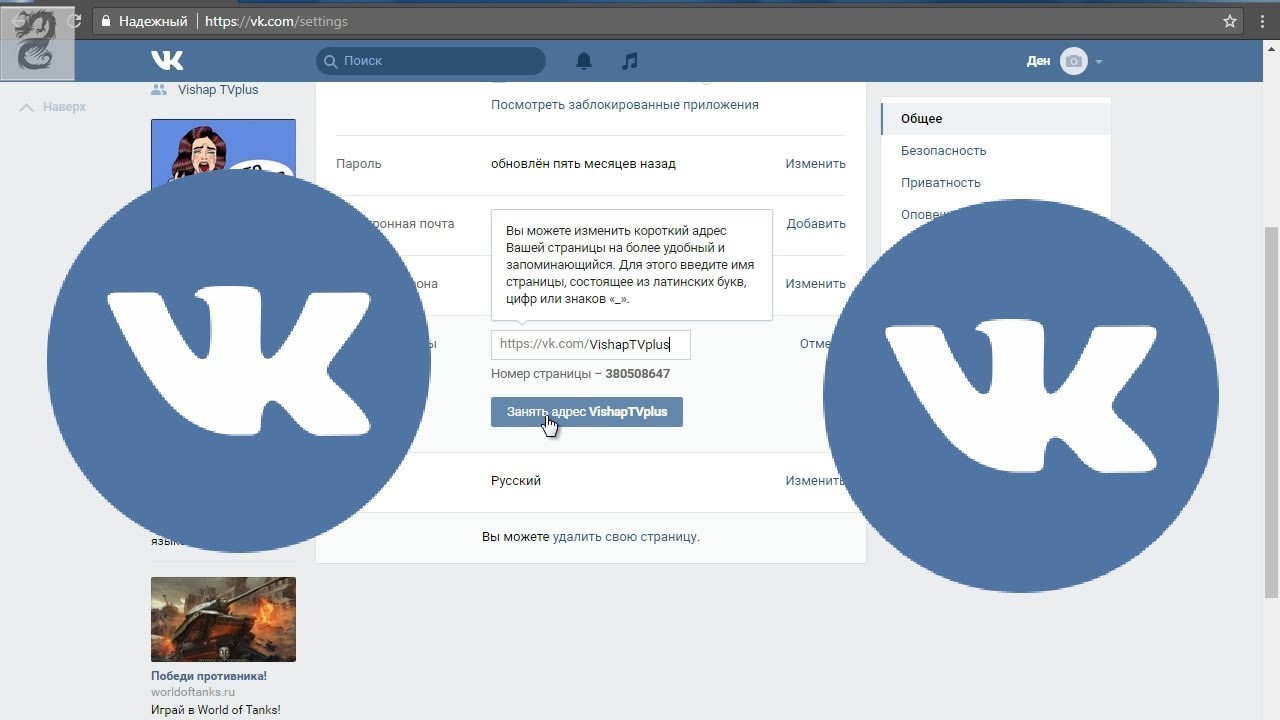Screen dimensions: 1280x720
Task: Click the page vertical scrollbar
Action: [1271, 410]
